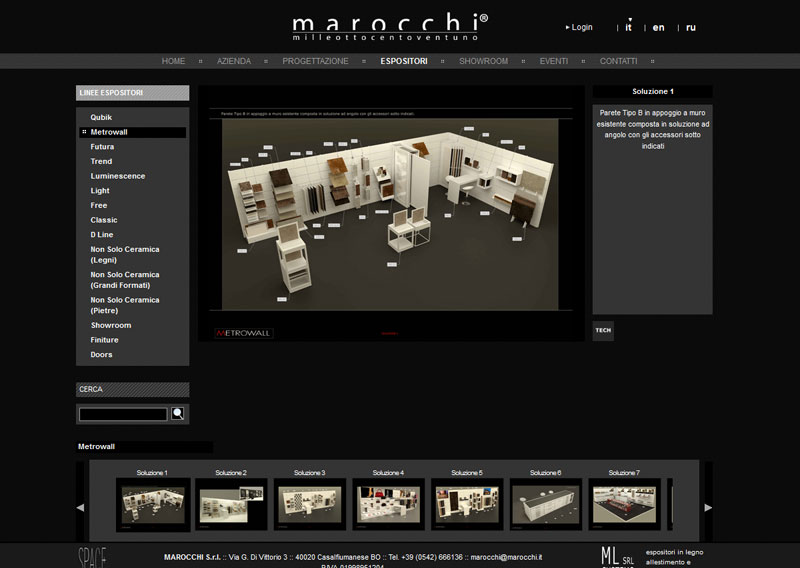Select Luminescence in the sidebar list
The height and width of the screenshot is (568, 800).
click(118, 176)
